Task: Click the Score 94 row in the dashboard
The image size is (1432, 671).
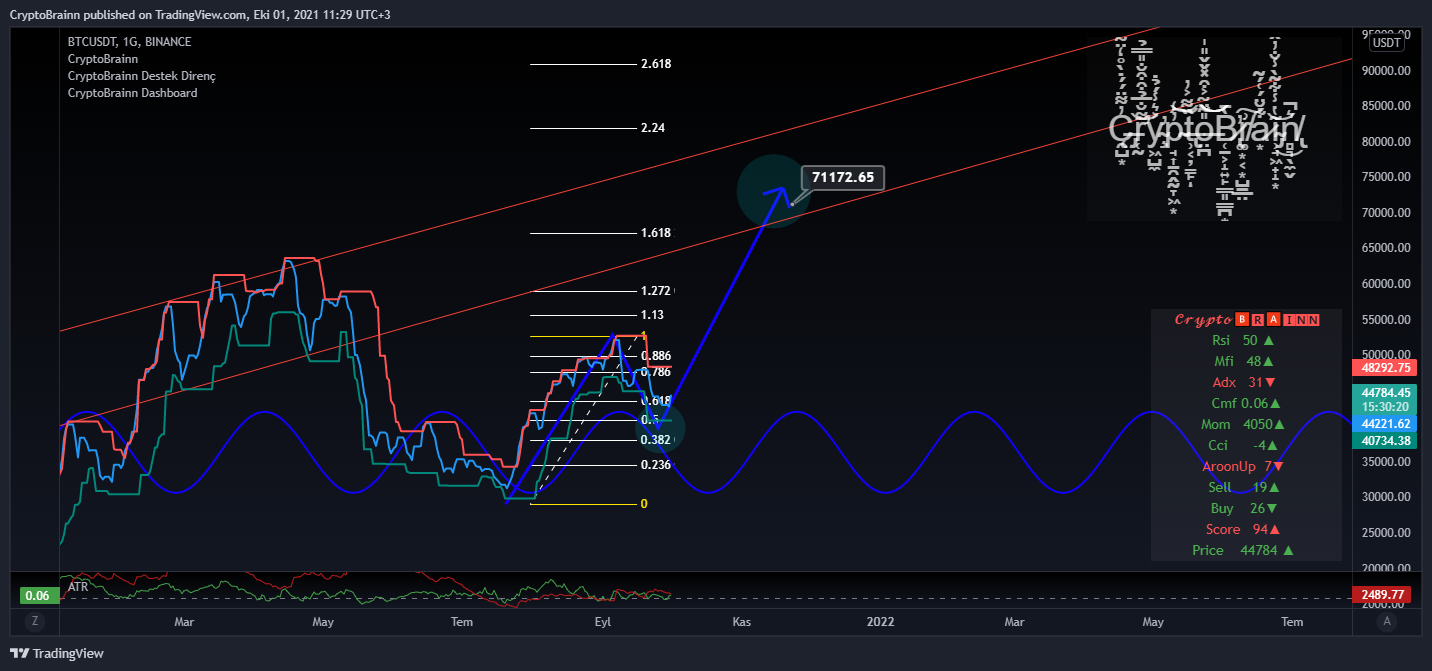Action: [1245, 529]
